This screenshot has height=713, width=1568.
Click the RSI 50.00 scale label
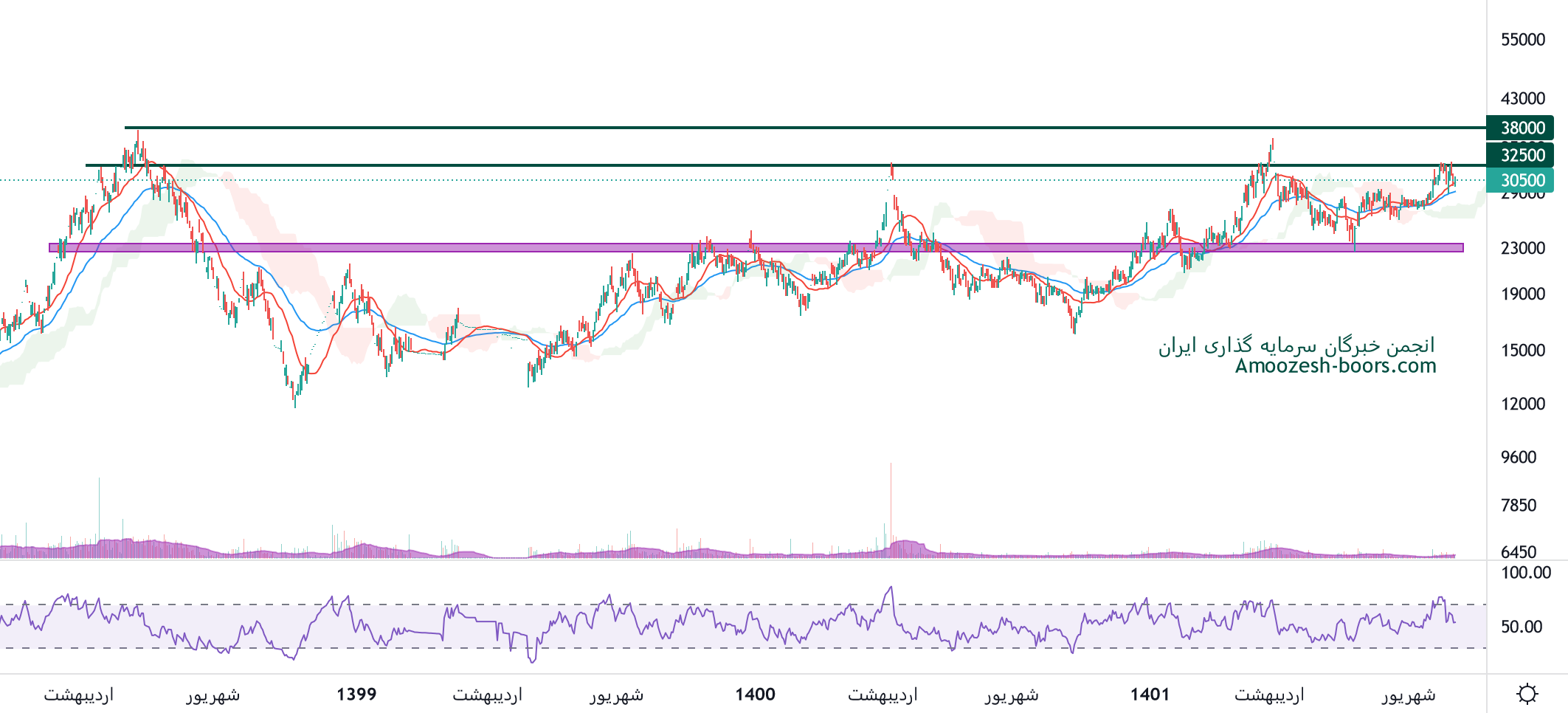[1522, 627]
